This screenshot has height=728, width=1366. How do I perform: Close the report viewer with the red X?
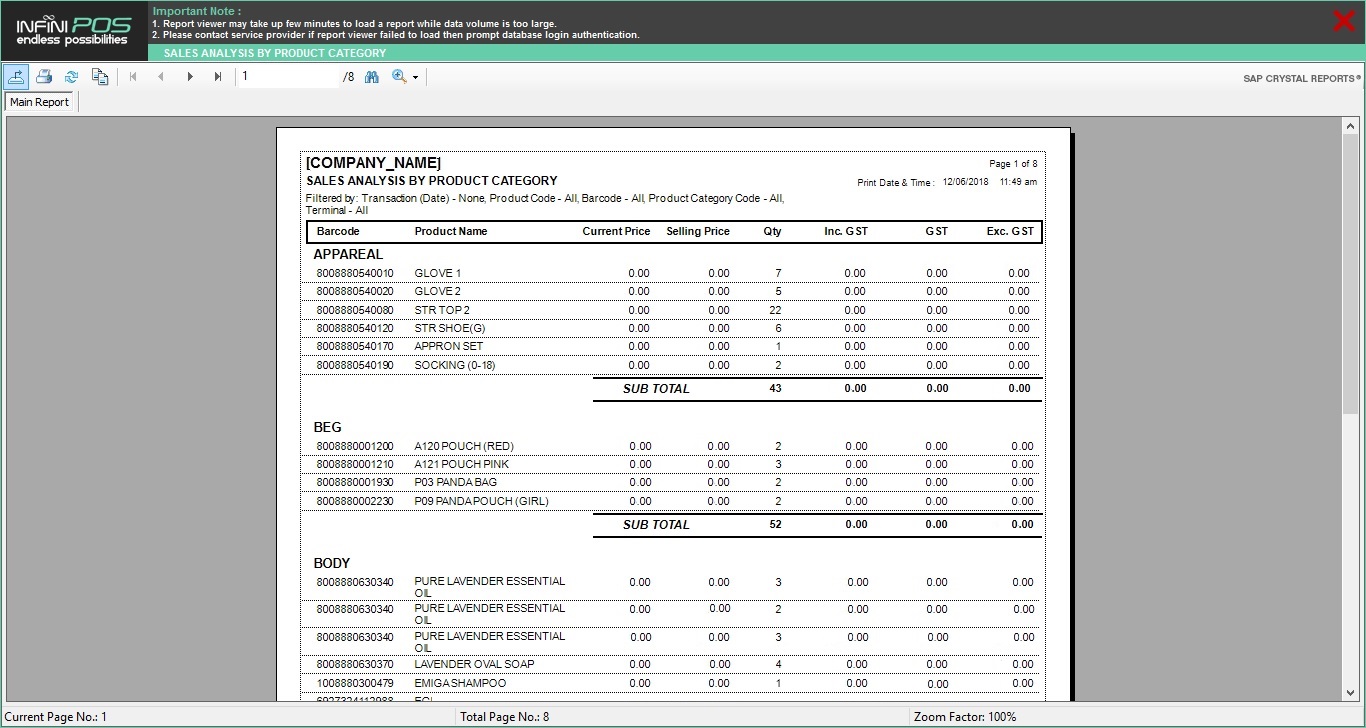(x=1344, y=21)
